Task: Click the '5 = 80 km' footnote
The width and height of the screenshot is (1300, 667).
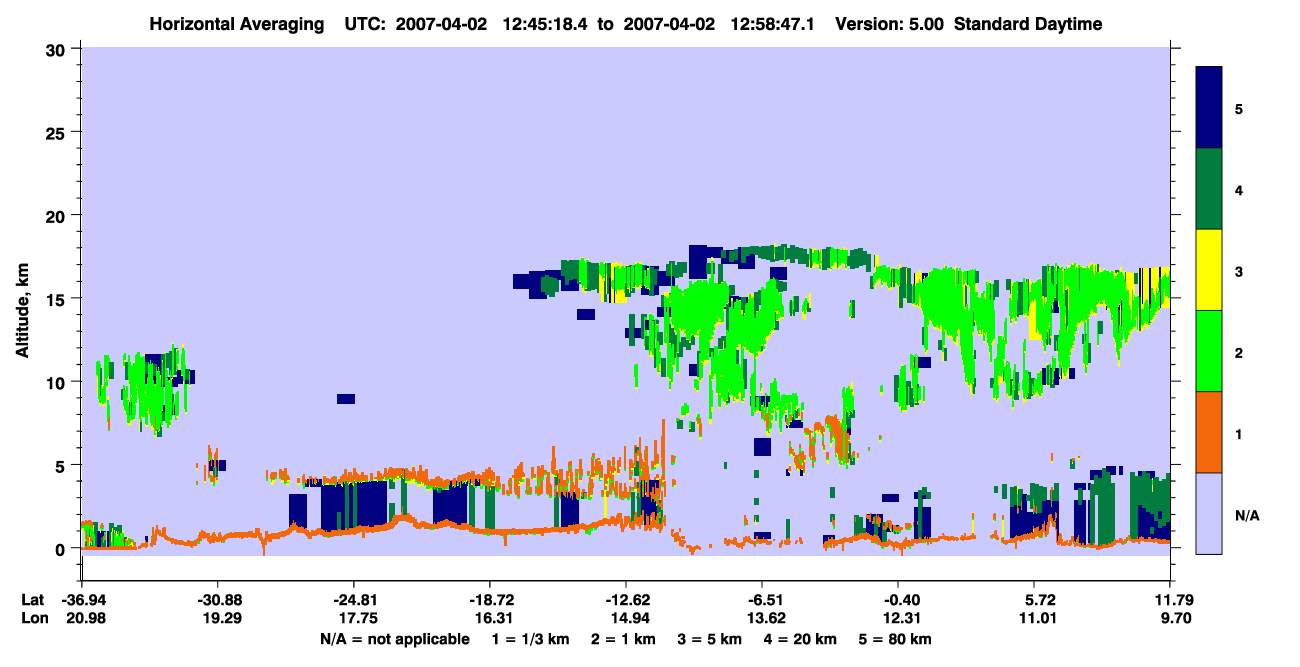Action: [x=896, y=639]
